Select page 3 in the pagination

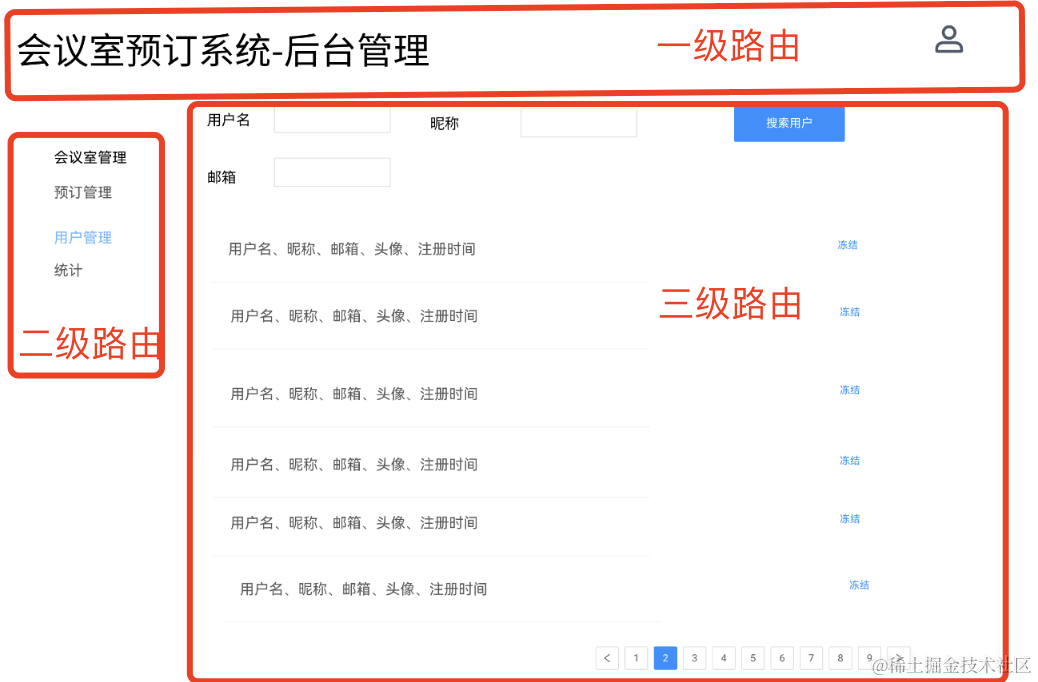tap(694, 658)
